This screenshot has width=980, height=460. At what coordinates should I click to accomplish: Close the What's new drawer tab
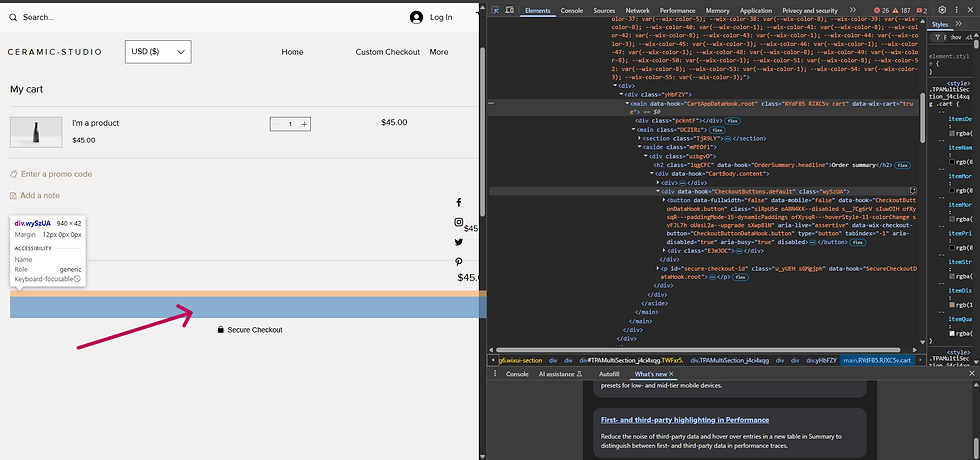tap(671, 374)
